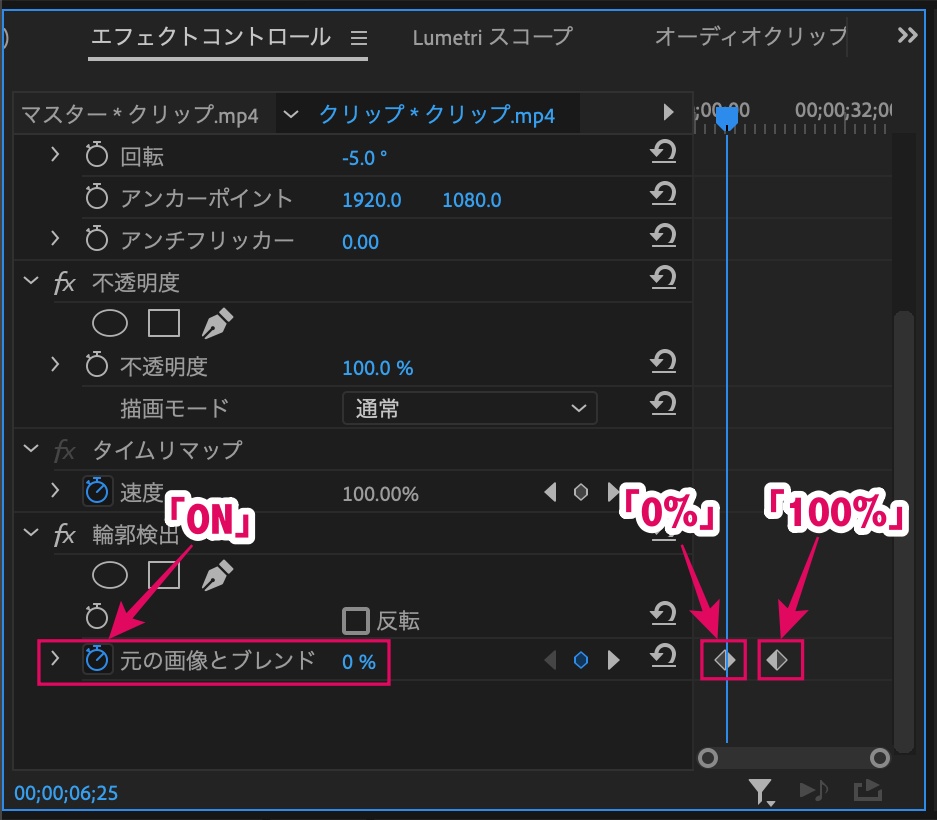Open dropdown beside クリップ * クリップ.mp4

(290, 114)
